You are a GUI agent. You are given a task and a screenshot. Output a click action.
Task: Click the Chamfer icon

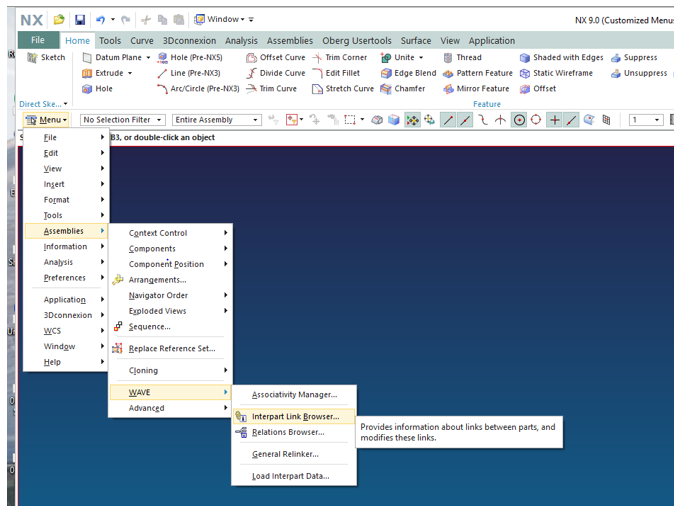coord(385,89)
